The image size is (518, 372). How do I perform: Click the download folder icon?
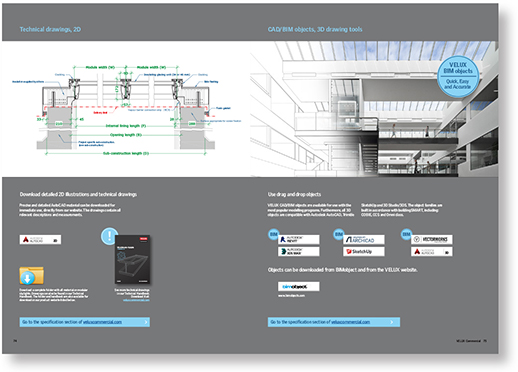point(31,275)
